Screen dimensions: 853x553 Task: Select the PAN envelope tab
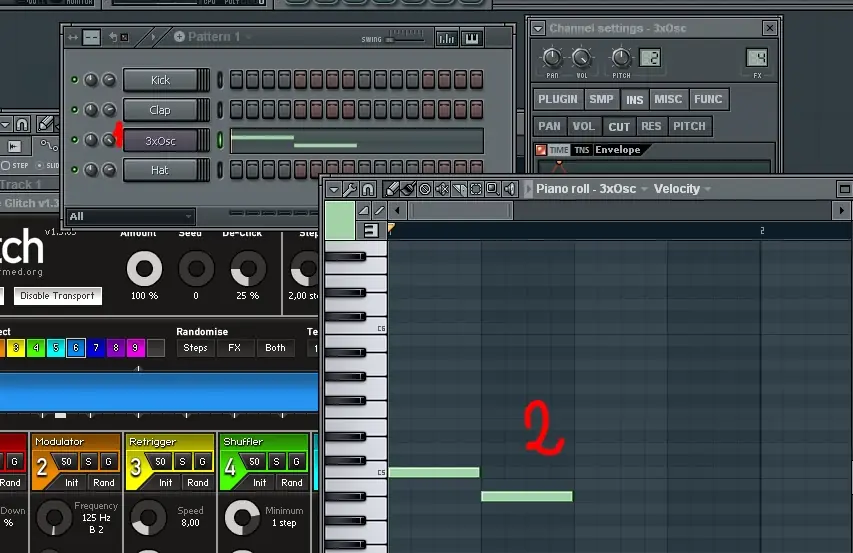(549, 127)
